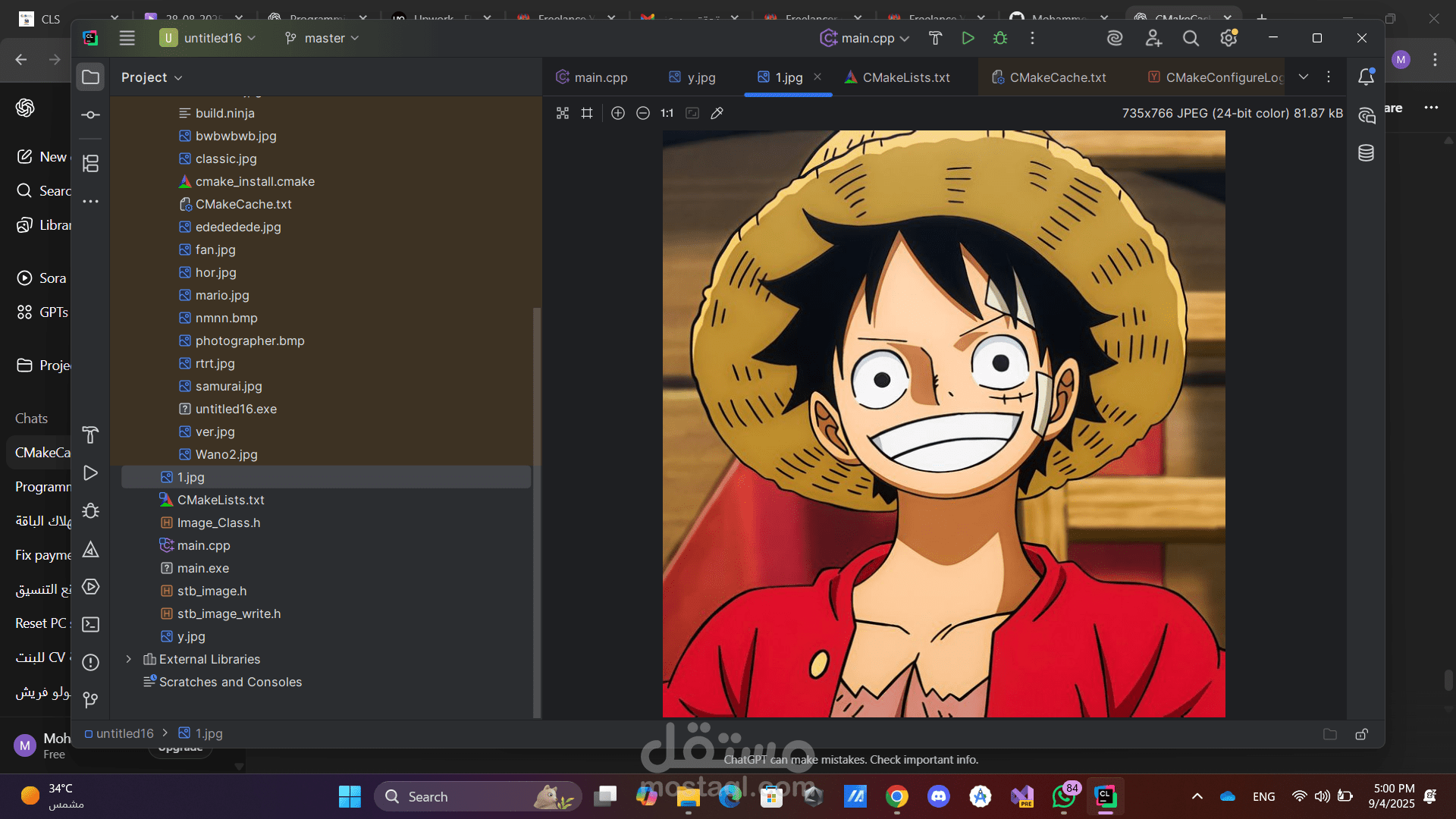This screenshot has height=819, width=1456.
Task: Click the Windows taskbar Search box
Action: tap(478, 796)
